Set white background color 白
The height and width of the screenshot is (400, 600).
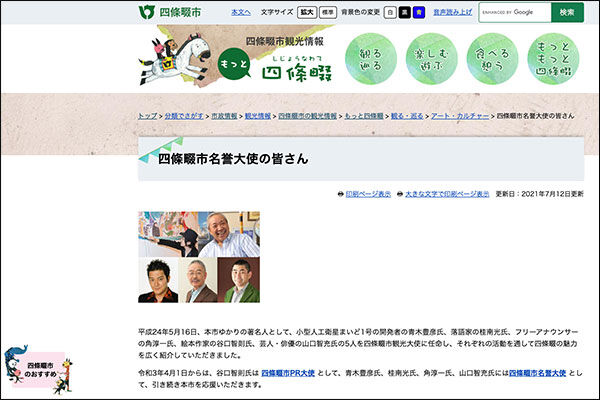click(390, 12)
